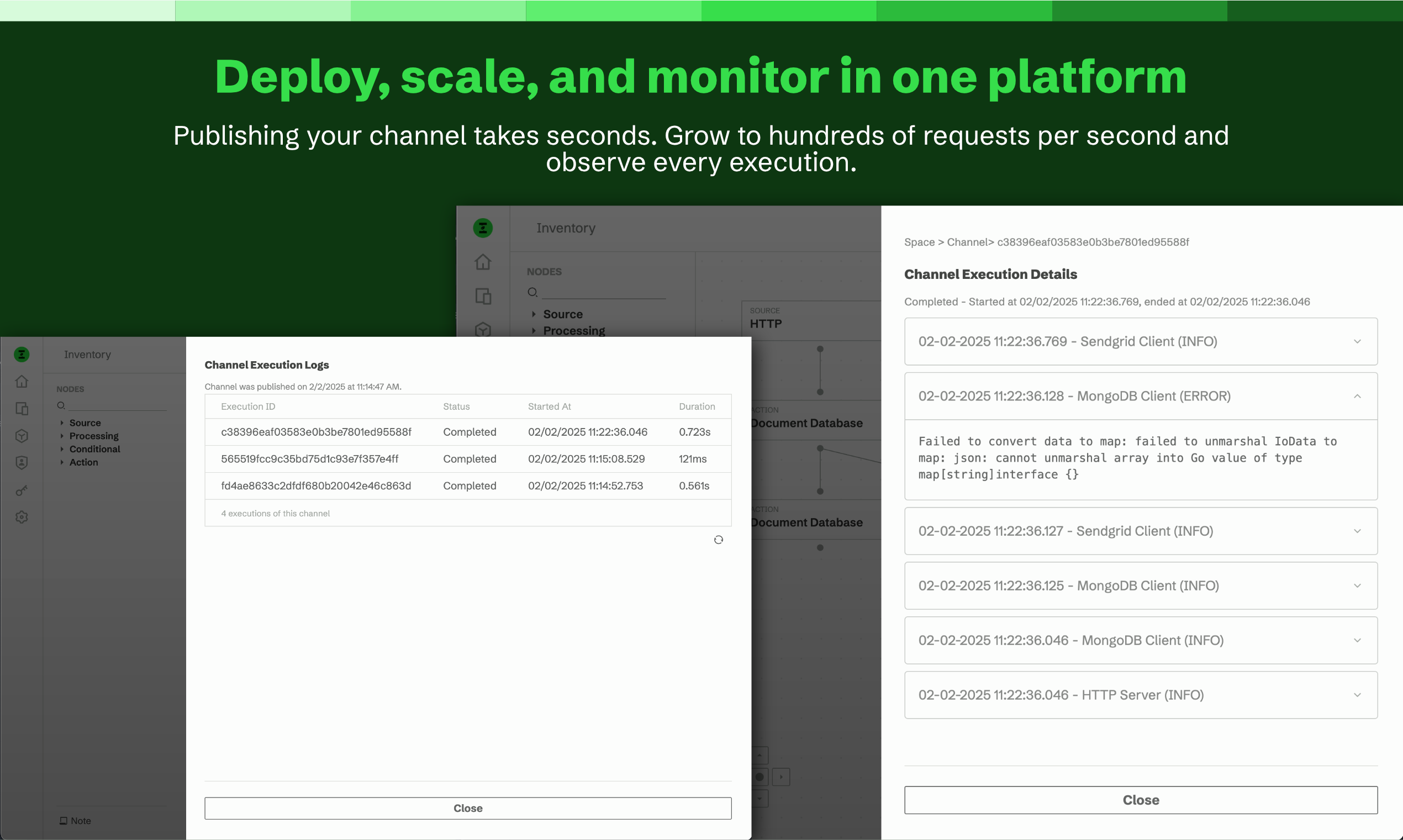The image size is (1403, 840).
Task: Click the canvas pan-right arrow control
Action: pyautogui.click(x=781, y=777)
